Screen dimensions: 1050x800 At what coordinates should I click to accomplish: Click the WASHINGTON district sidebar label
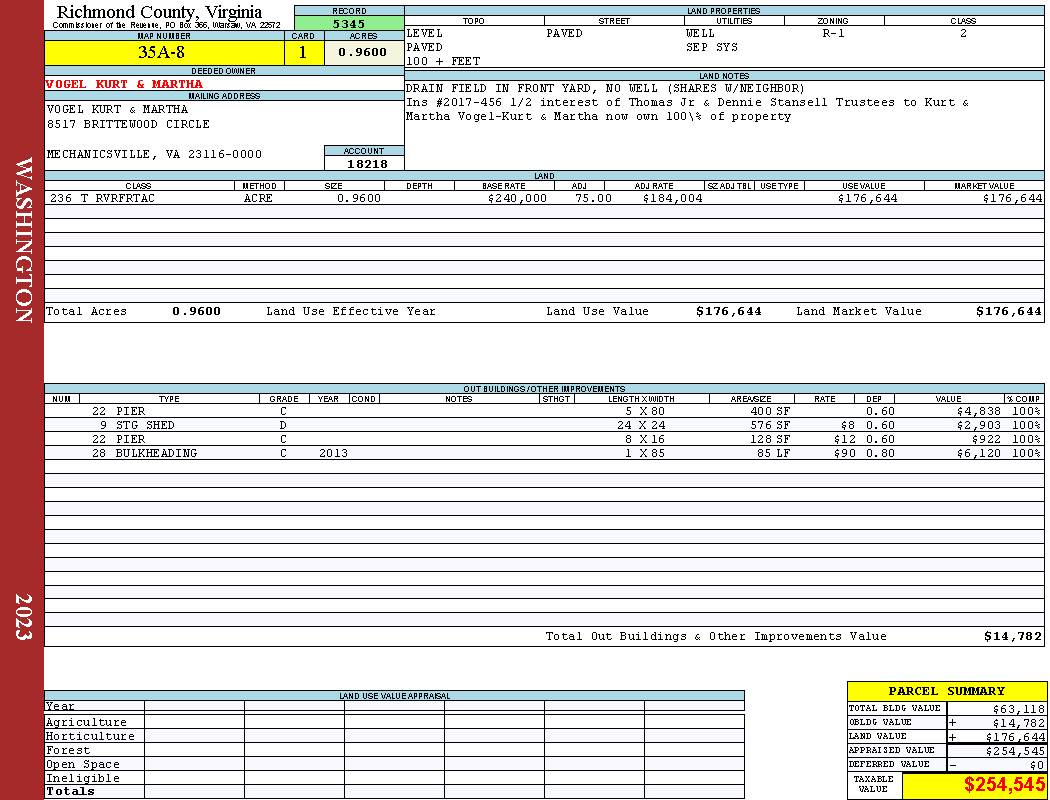23,240
